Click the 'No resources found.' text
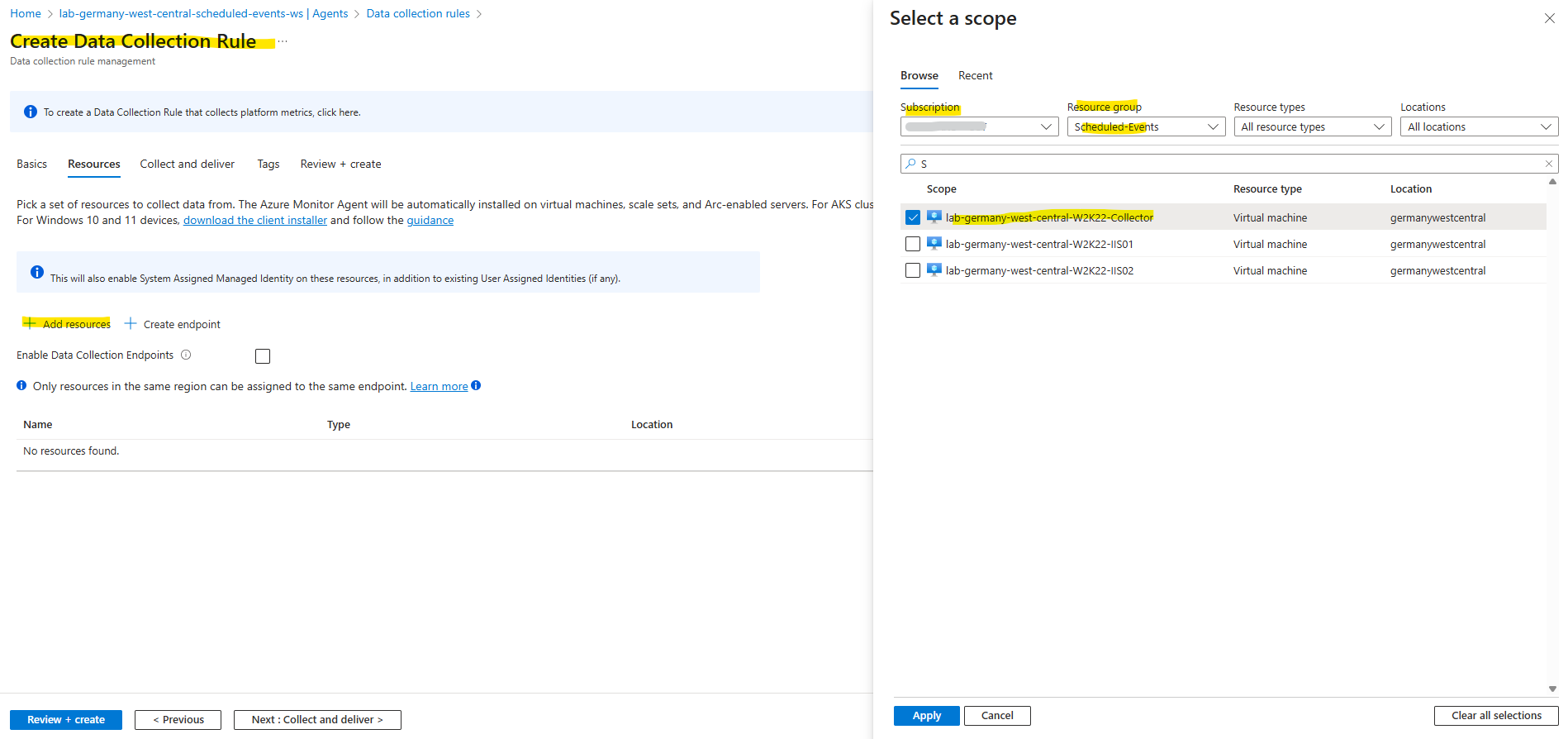Viewport: 1568px width, 739px height. (71, 451)
